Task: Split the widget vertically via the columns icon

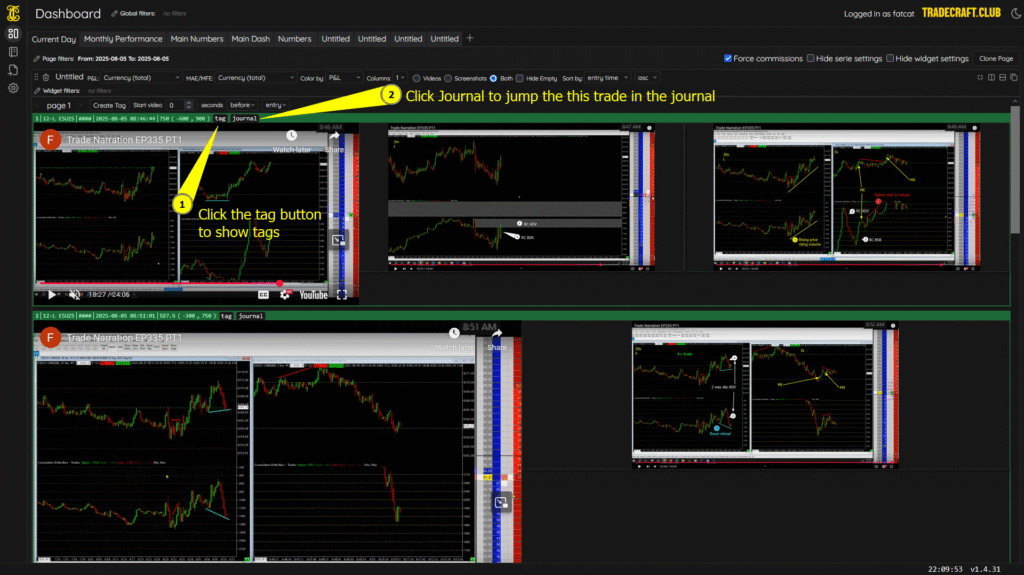Action: 991,78
